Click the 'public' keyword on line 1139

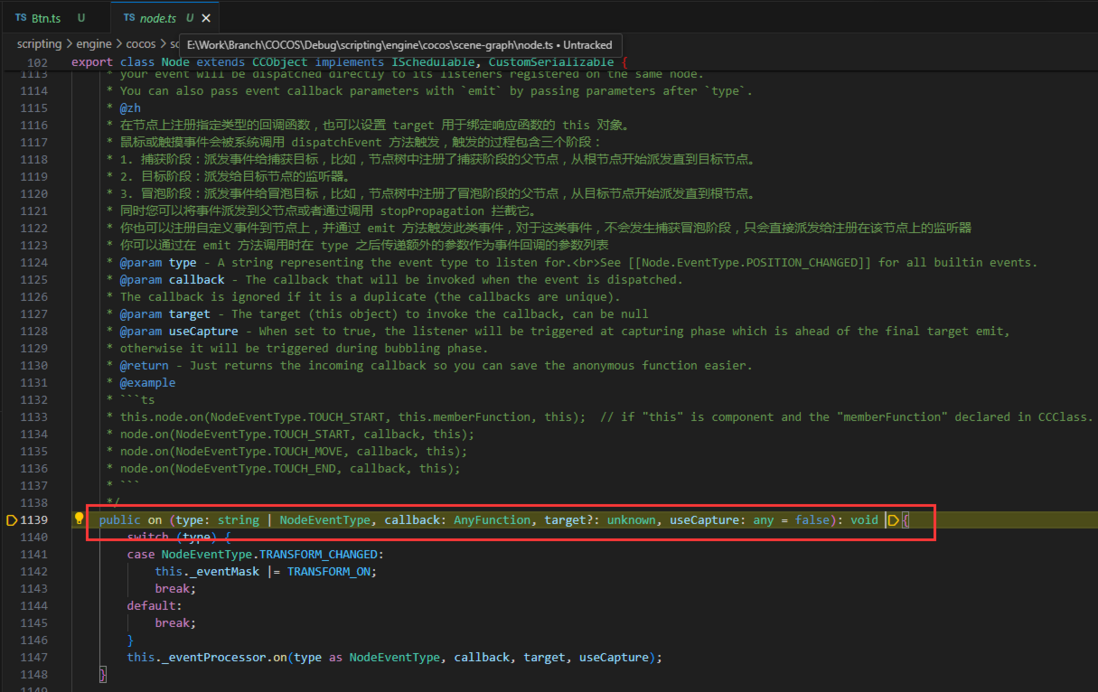(120, 520)
